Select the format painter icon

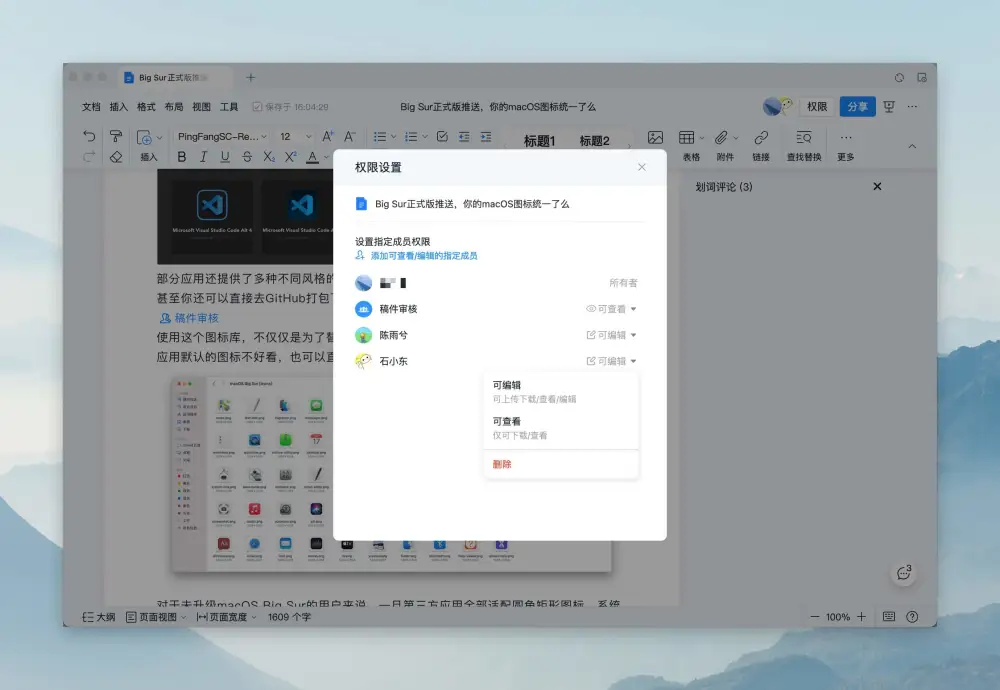115,136
